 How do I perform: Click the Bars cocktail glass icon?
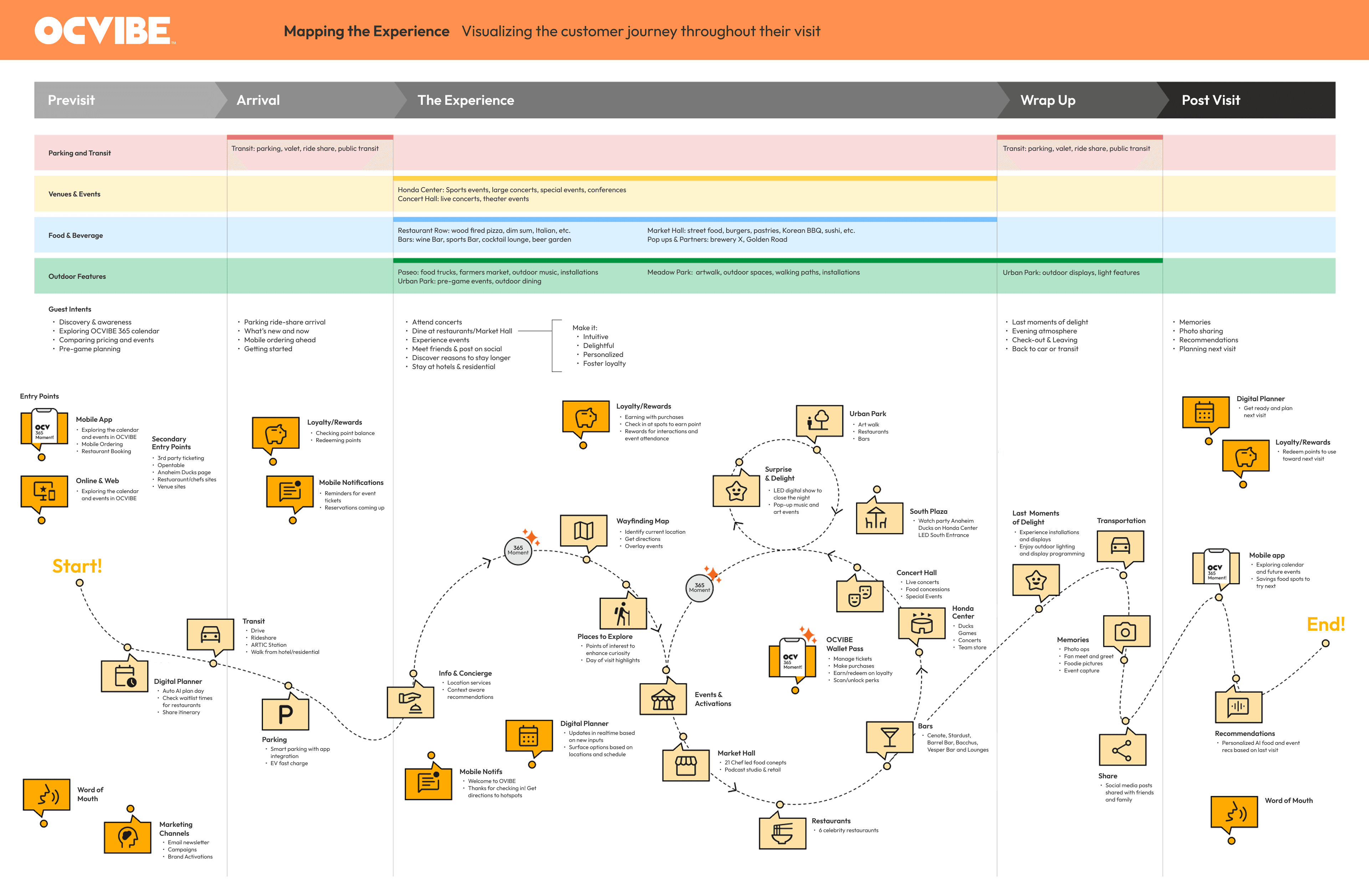889,737
